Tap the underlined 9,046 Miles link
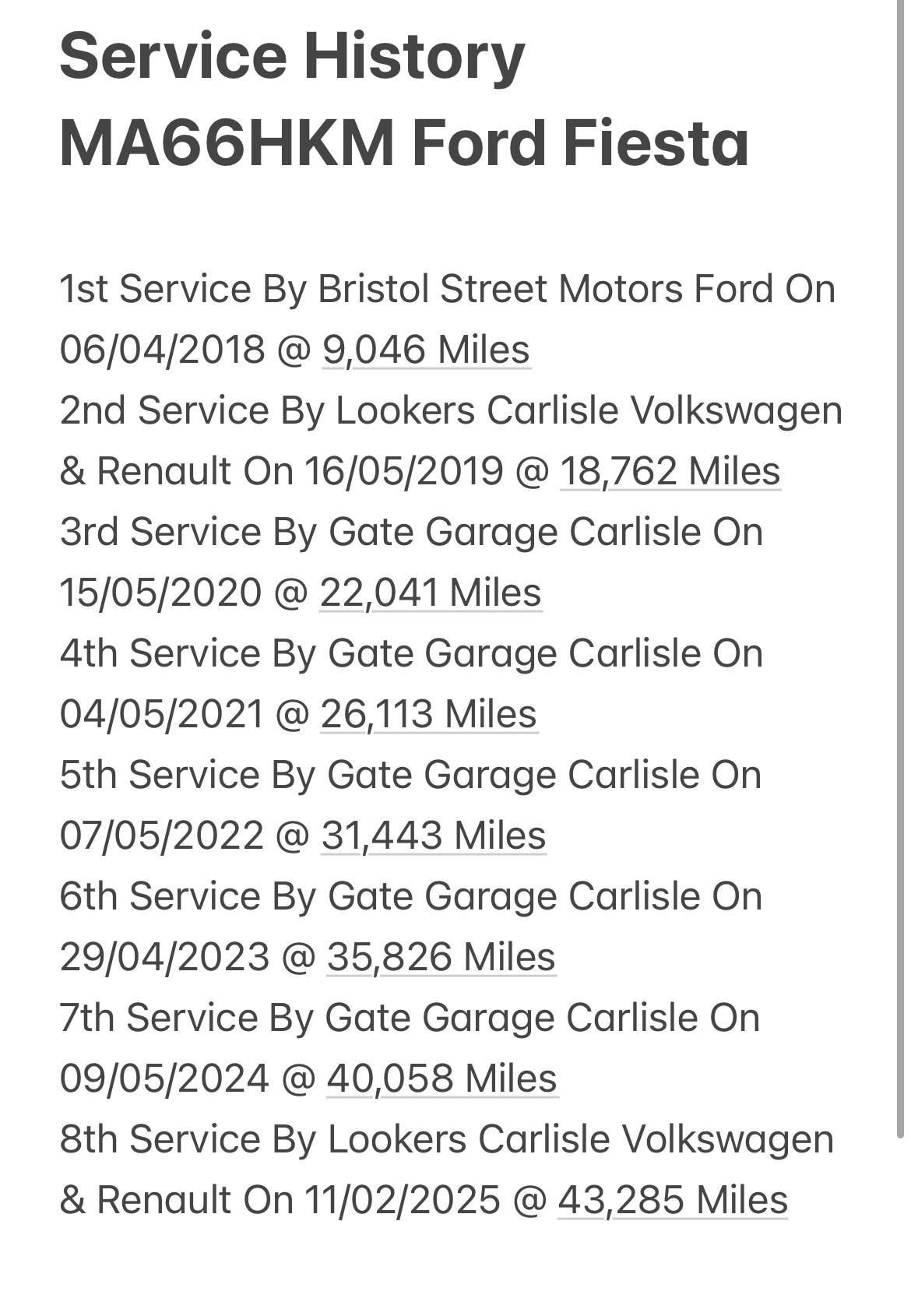 tap(426, 350)
